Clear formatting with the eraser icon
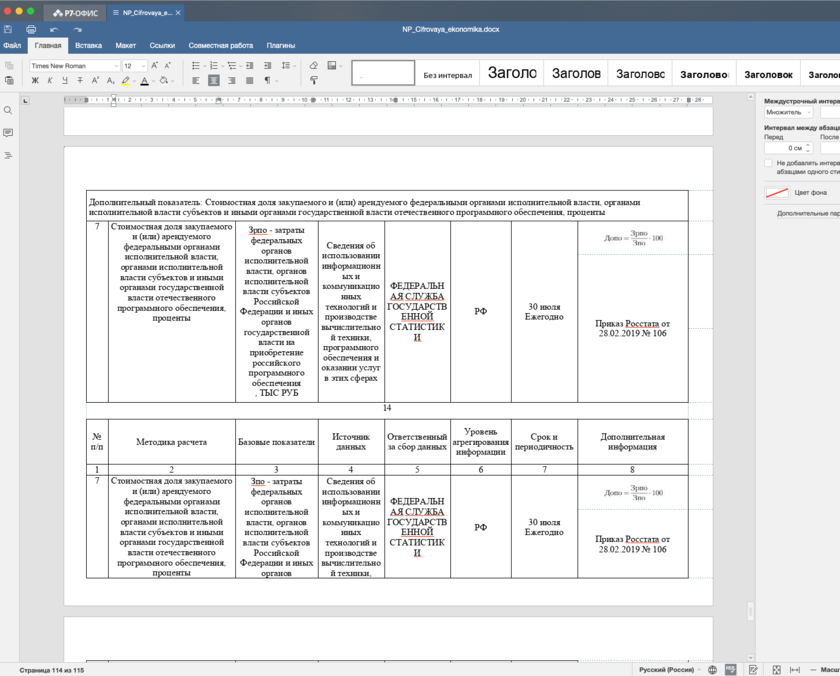Viewport: 840px width, 676px height. pos(313,66)
